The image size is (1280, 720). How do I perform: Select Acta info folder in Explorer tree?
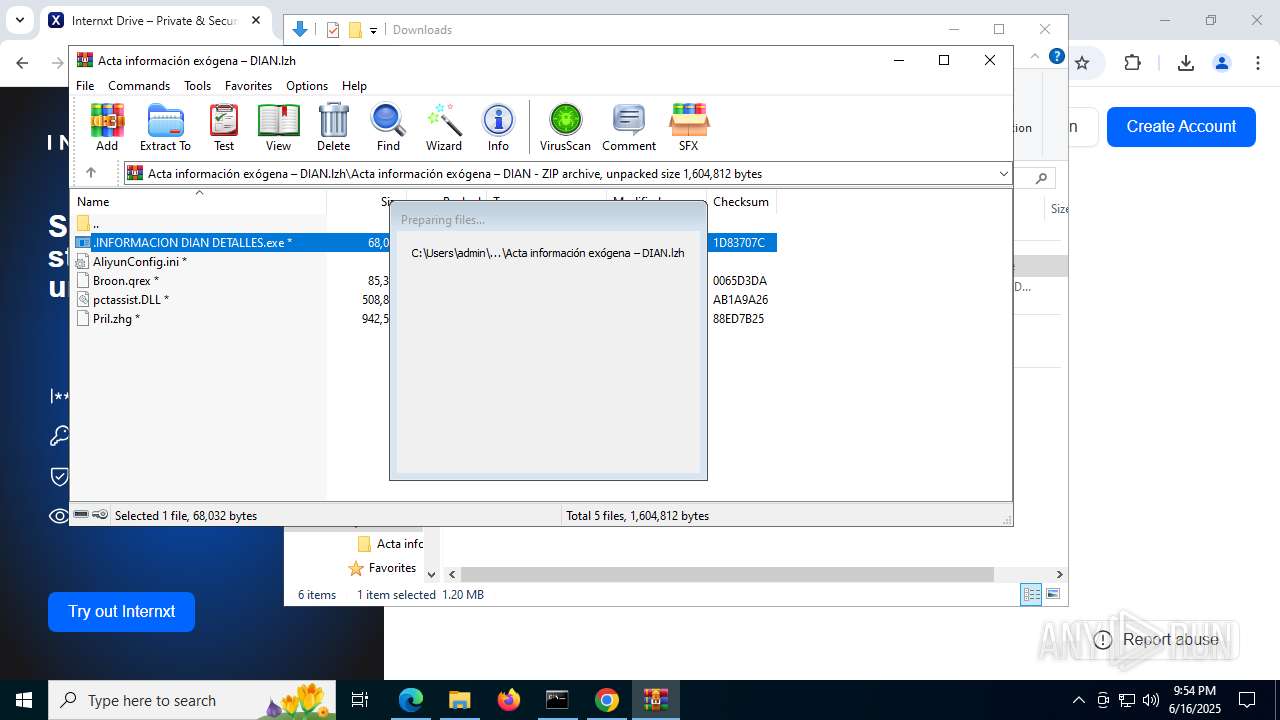[x=390, y=544]
